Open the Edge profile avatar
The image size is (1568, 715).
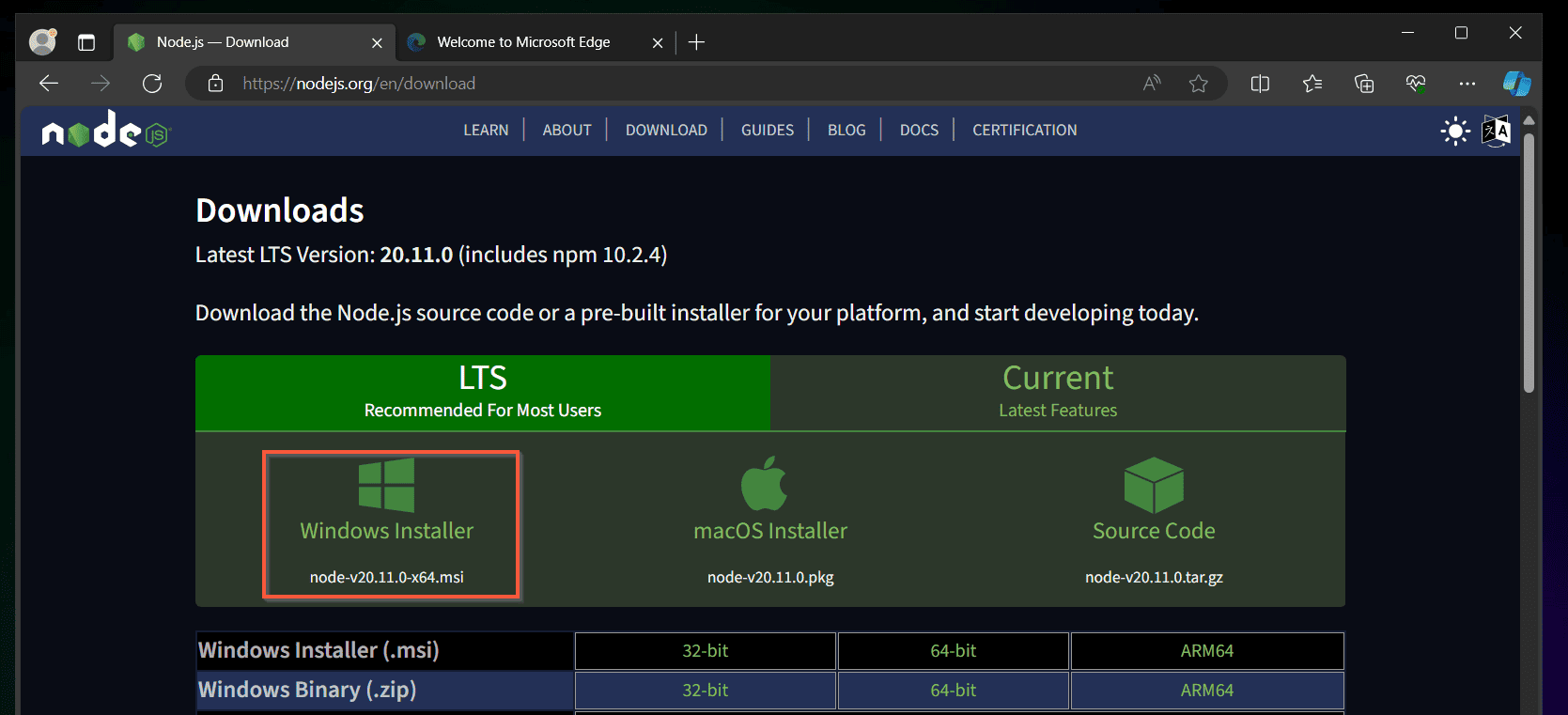[x=43, y=42]
